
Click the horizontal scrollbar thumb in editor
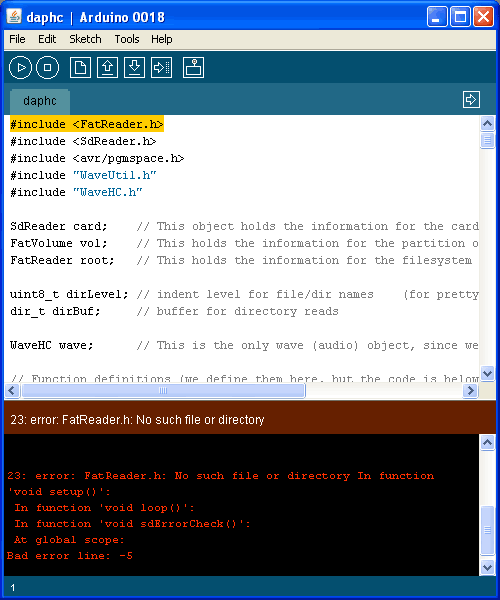[163, 391]
